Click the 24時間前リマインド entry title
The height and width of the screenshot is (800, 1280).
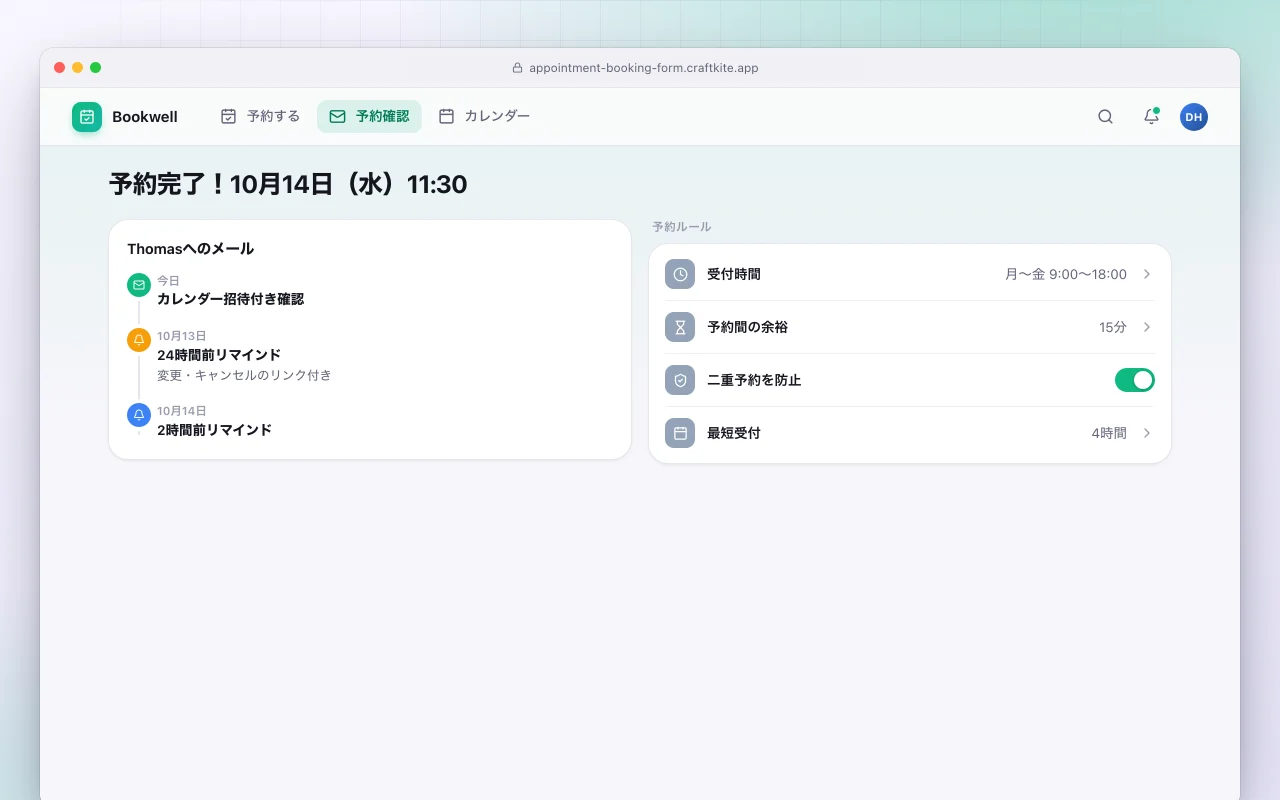[219, 355]
